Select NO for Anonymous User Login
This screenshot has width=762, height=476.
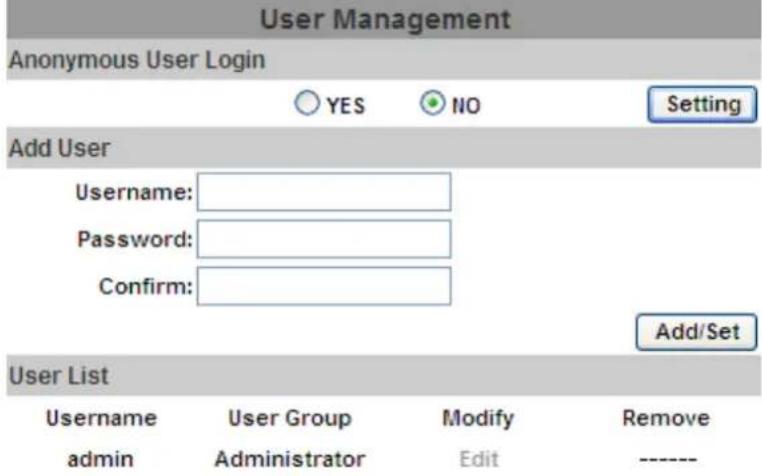[x=433, y=103]
